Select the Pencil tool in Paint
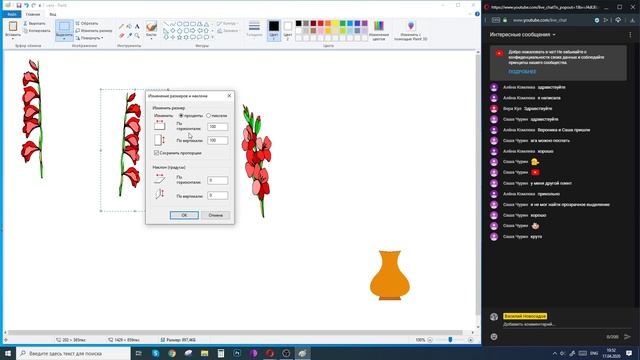The height and width of the screenshot is (360, 640). point(121,27)
